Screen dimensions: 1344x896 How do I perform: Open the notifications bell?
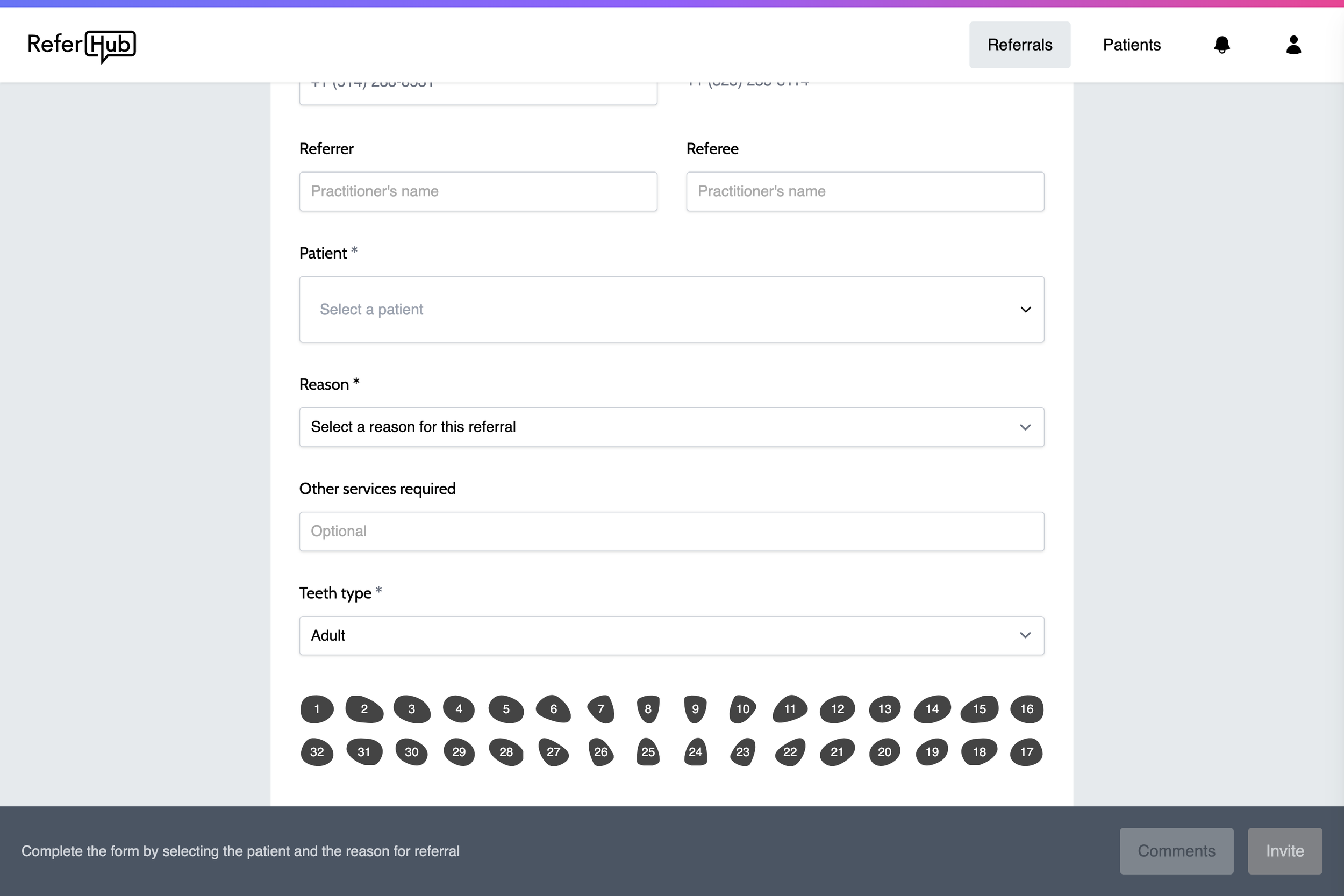click(x=1222, y=45)
